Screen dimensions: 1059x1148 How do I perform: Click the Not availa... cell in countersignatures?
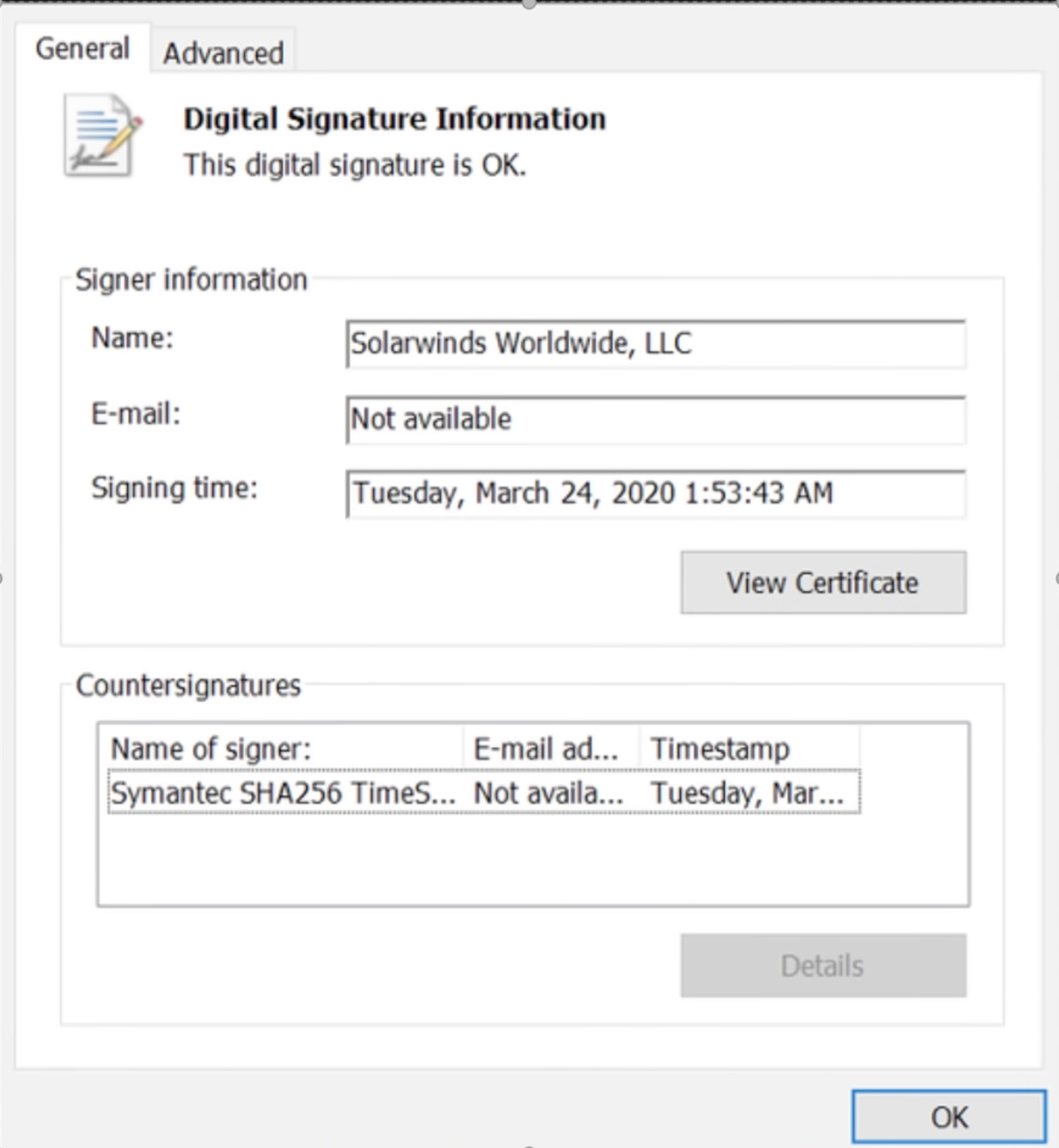point(548,793)
